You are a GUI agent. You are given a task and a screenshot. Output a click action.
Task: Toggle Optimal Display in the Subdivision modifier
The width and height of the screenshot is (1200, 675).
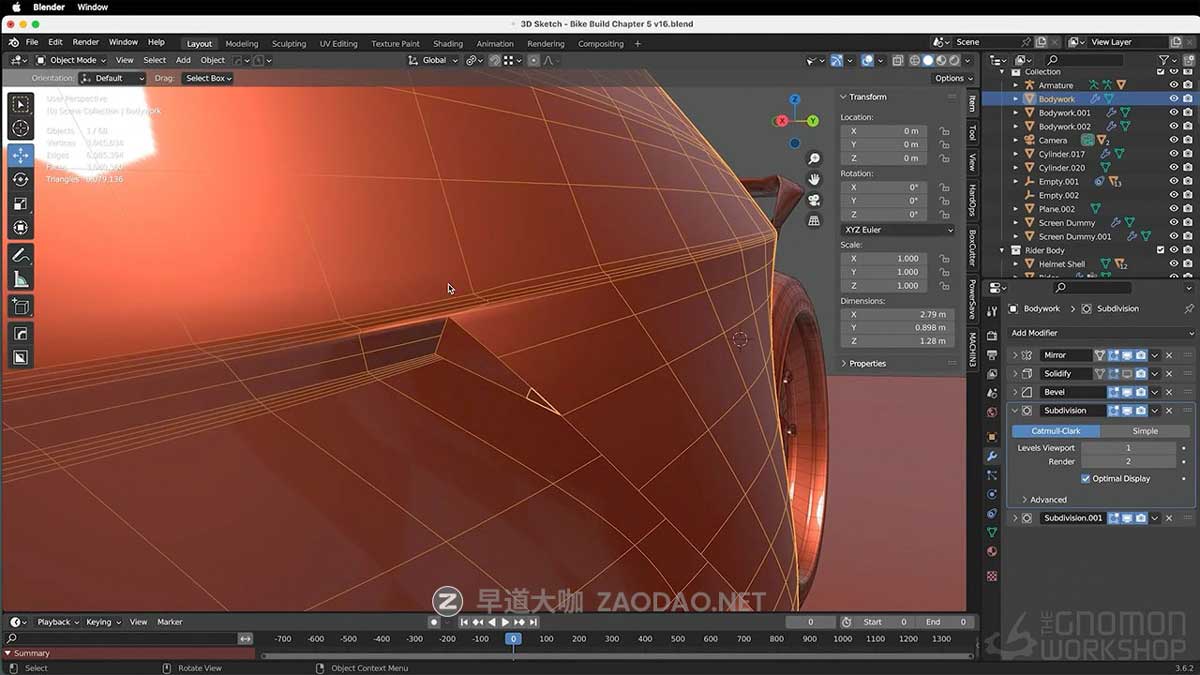coord(1086,478)
